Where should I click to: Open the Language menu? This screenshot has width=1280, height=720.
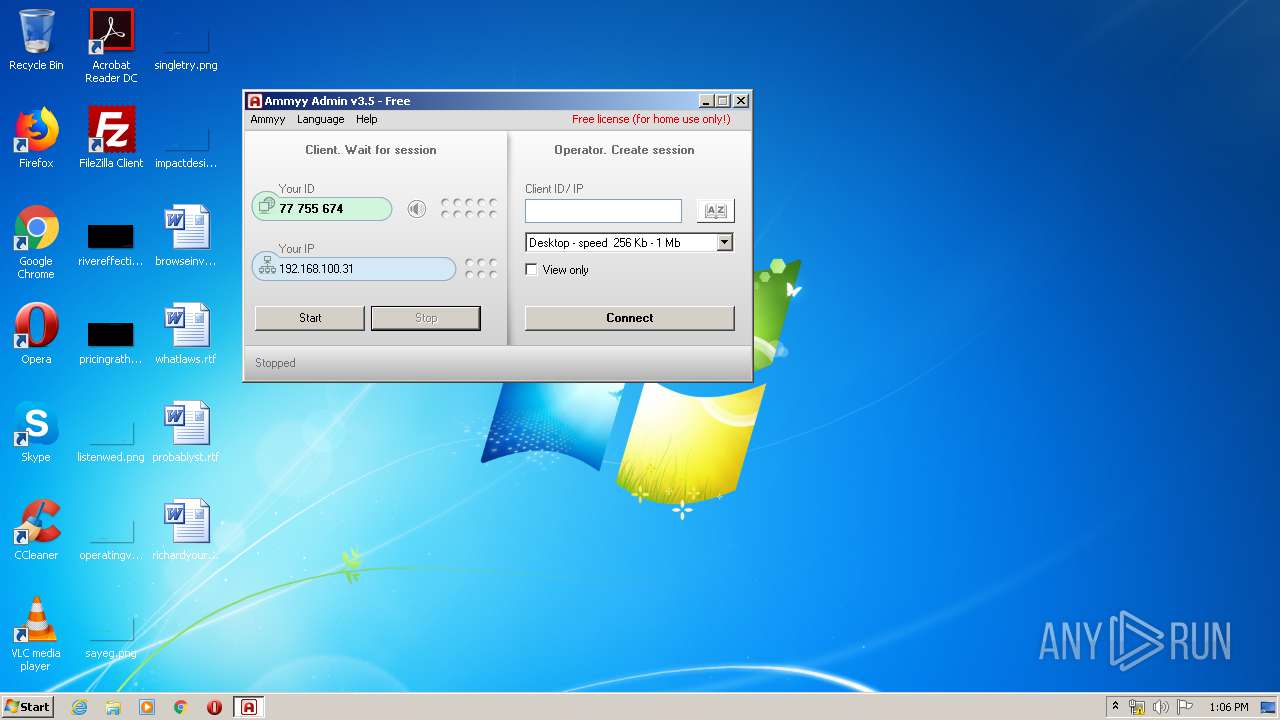[x=320, y=119]
